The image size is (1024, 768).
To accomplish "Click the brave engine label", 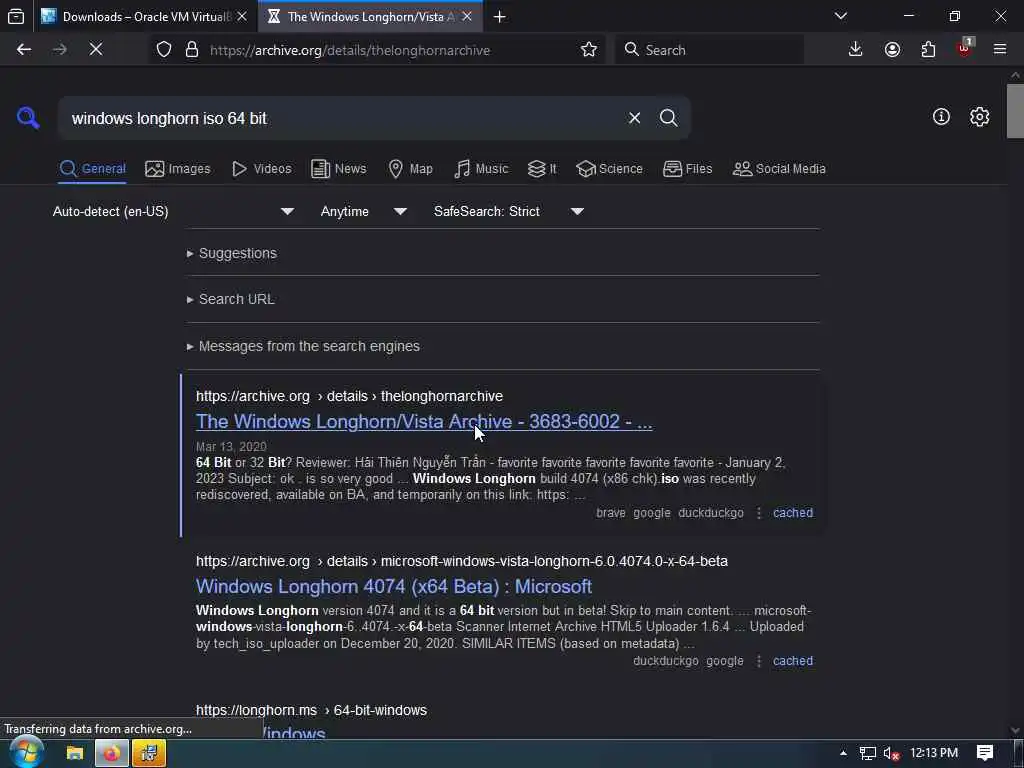I will tap(611, 513).
